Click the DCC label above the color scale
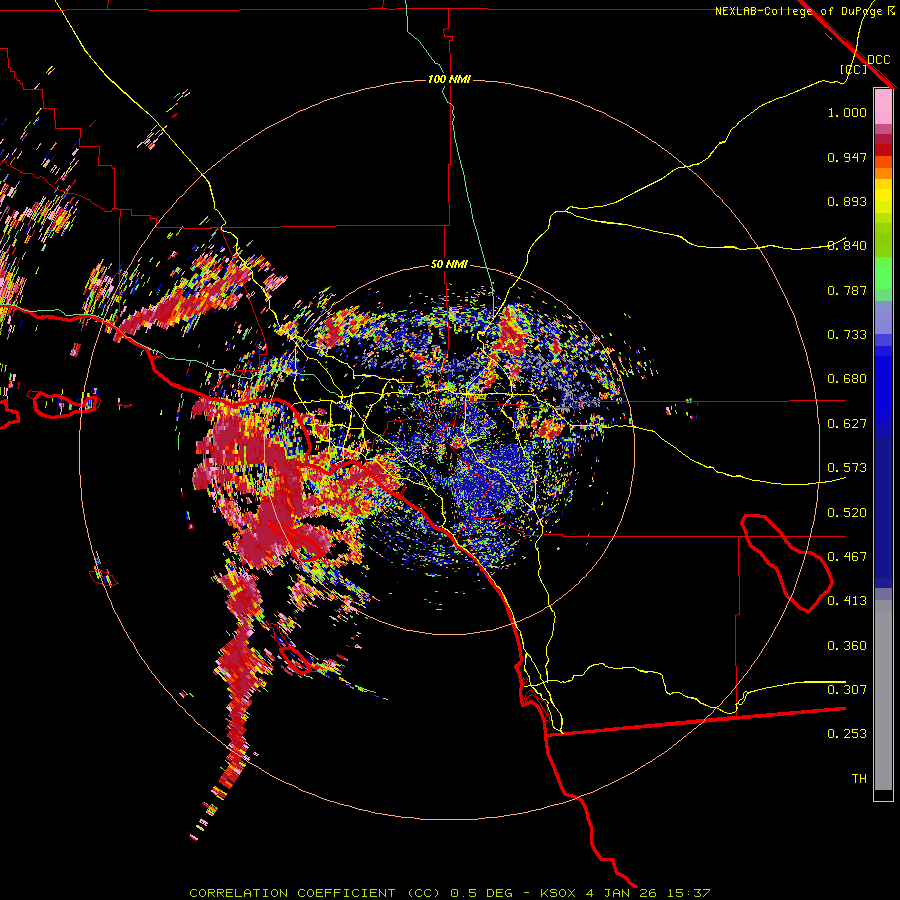 (x=878, y=60)
